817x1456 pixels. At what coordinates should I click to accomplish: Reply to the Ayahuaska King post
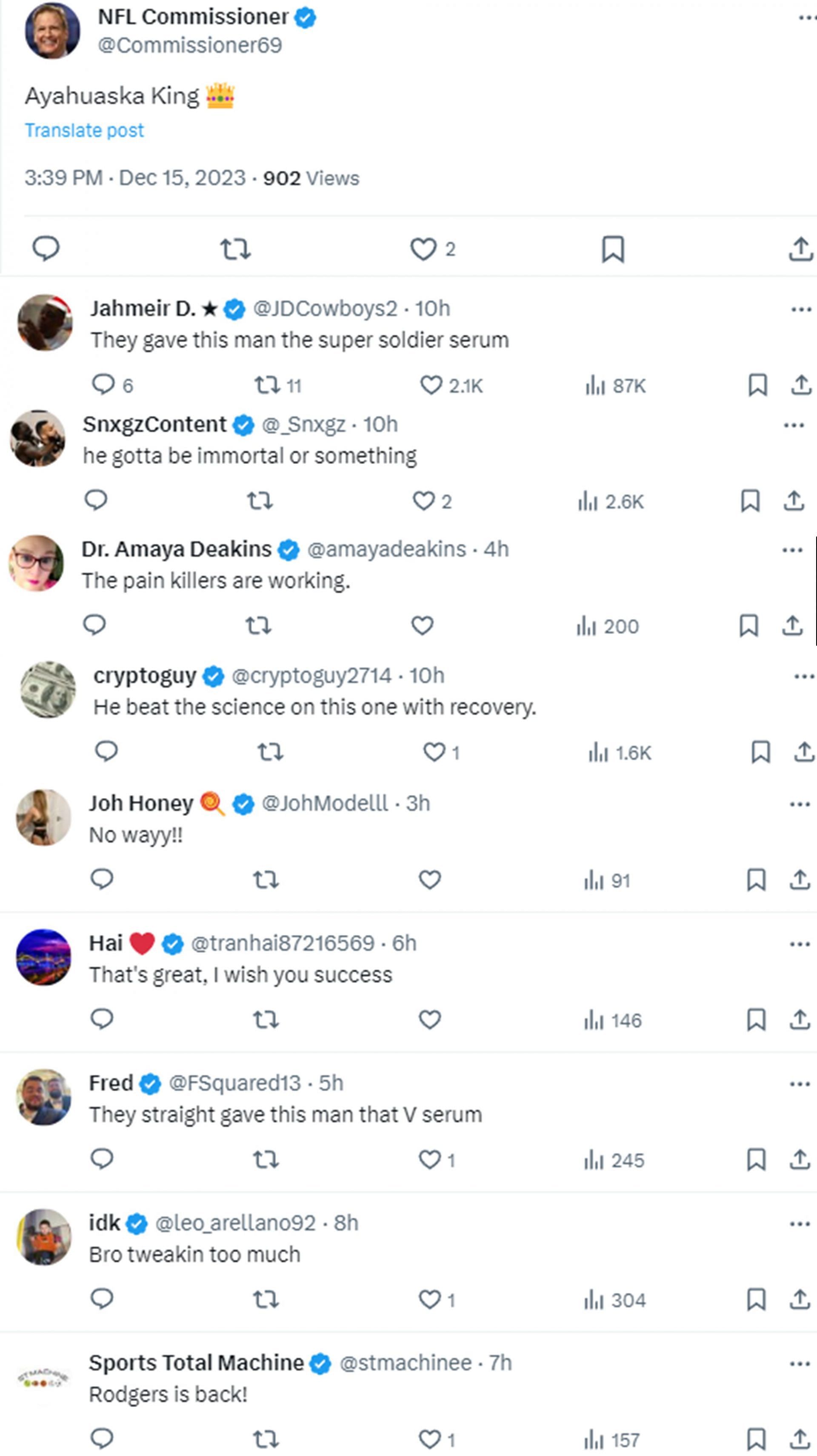tap(46, 249)
